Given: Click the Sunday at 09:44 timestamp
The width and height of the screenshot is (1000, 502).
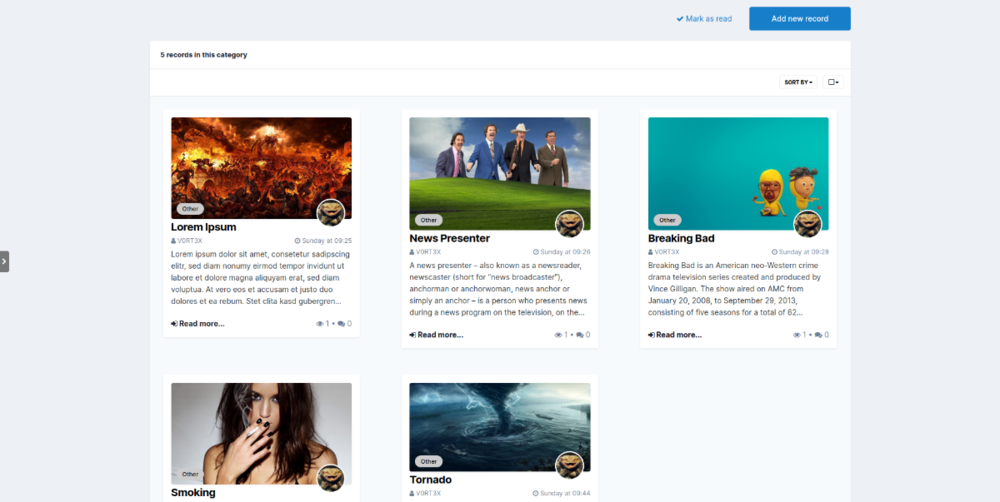Looking at the screenshot, I should click(562, 494).
